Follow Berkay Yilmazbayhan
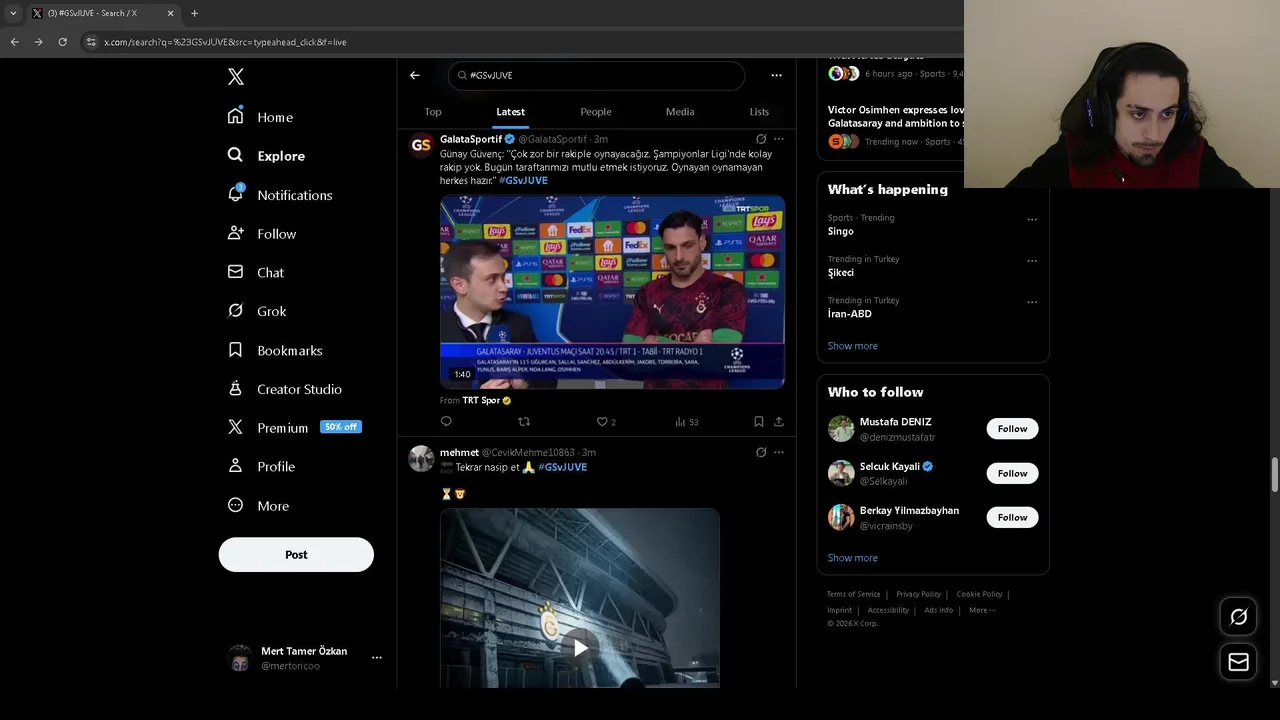Viewport: 1280px width, 720px height. click(x=1012, y=517)
